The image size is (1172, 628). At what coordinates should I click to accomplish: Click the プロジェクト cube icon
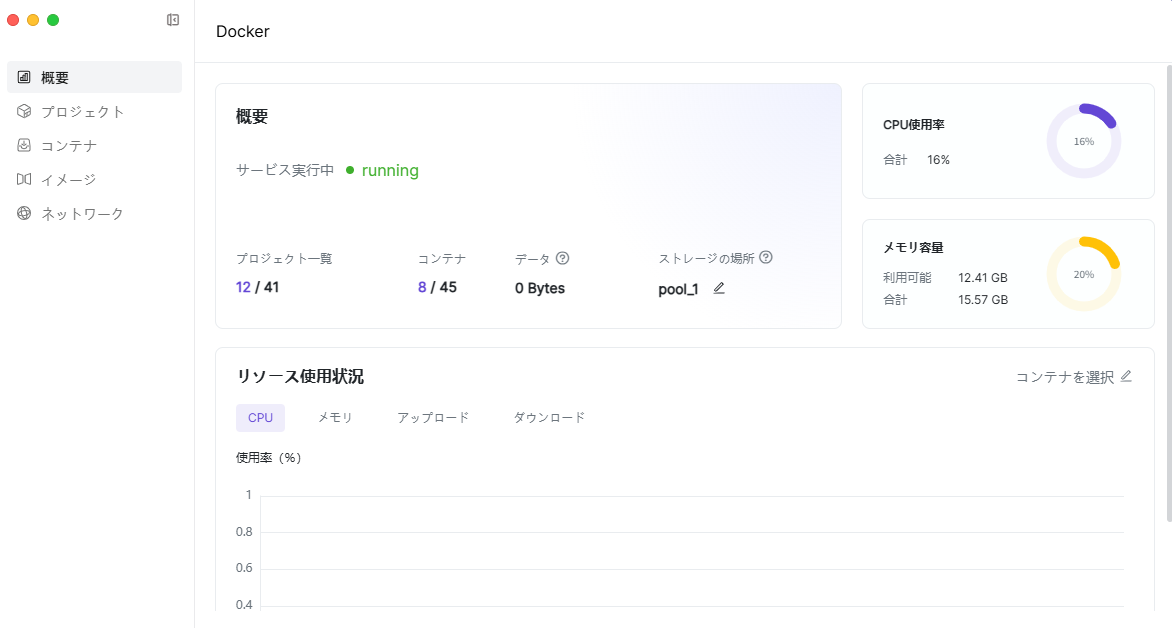[24, 111]
